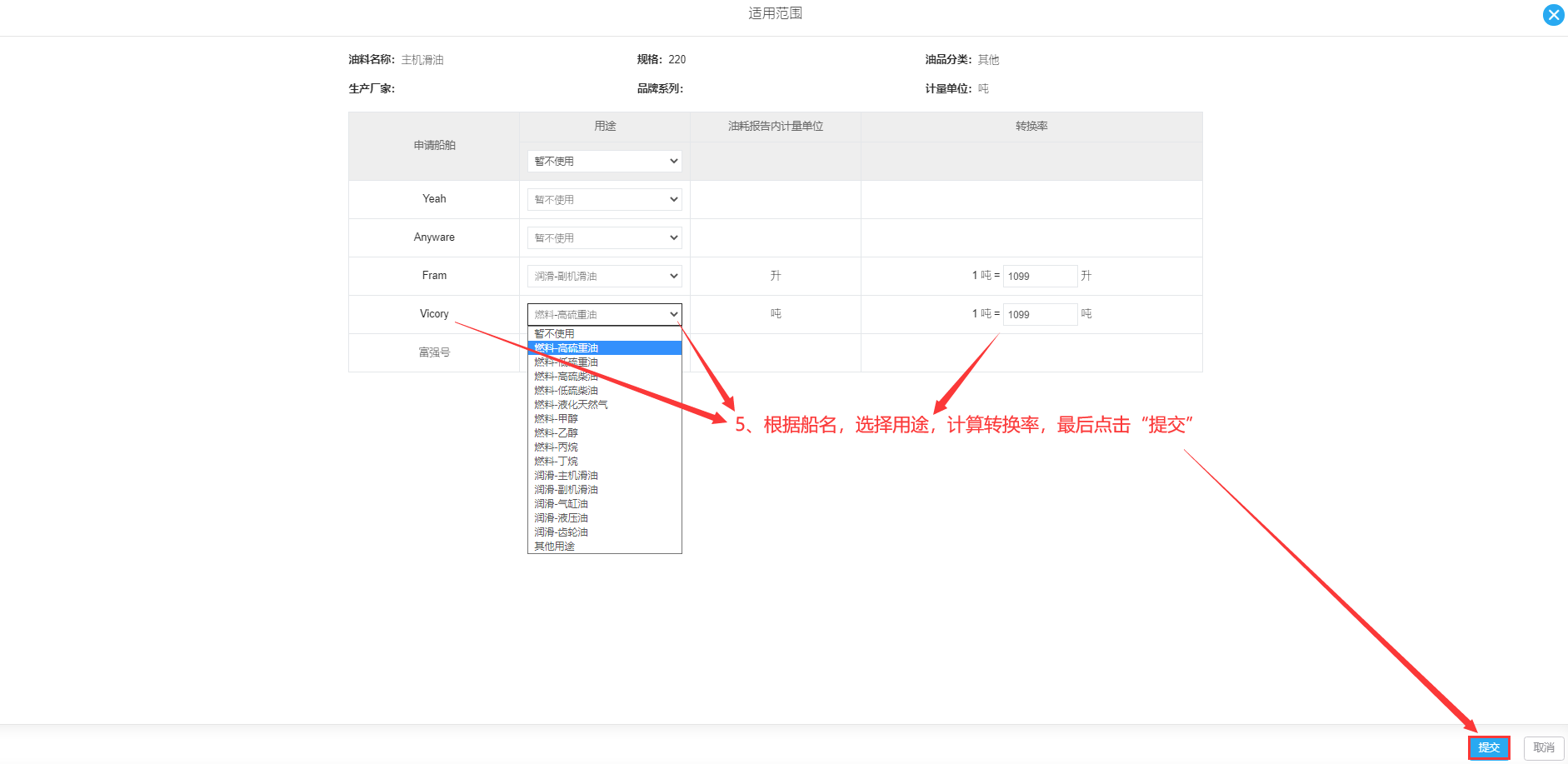Click the 转换率 column header
1568x764 pixels.
(x=1031, y=126)
